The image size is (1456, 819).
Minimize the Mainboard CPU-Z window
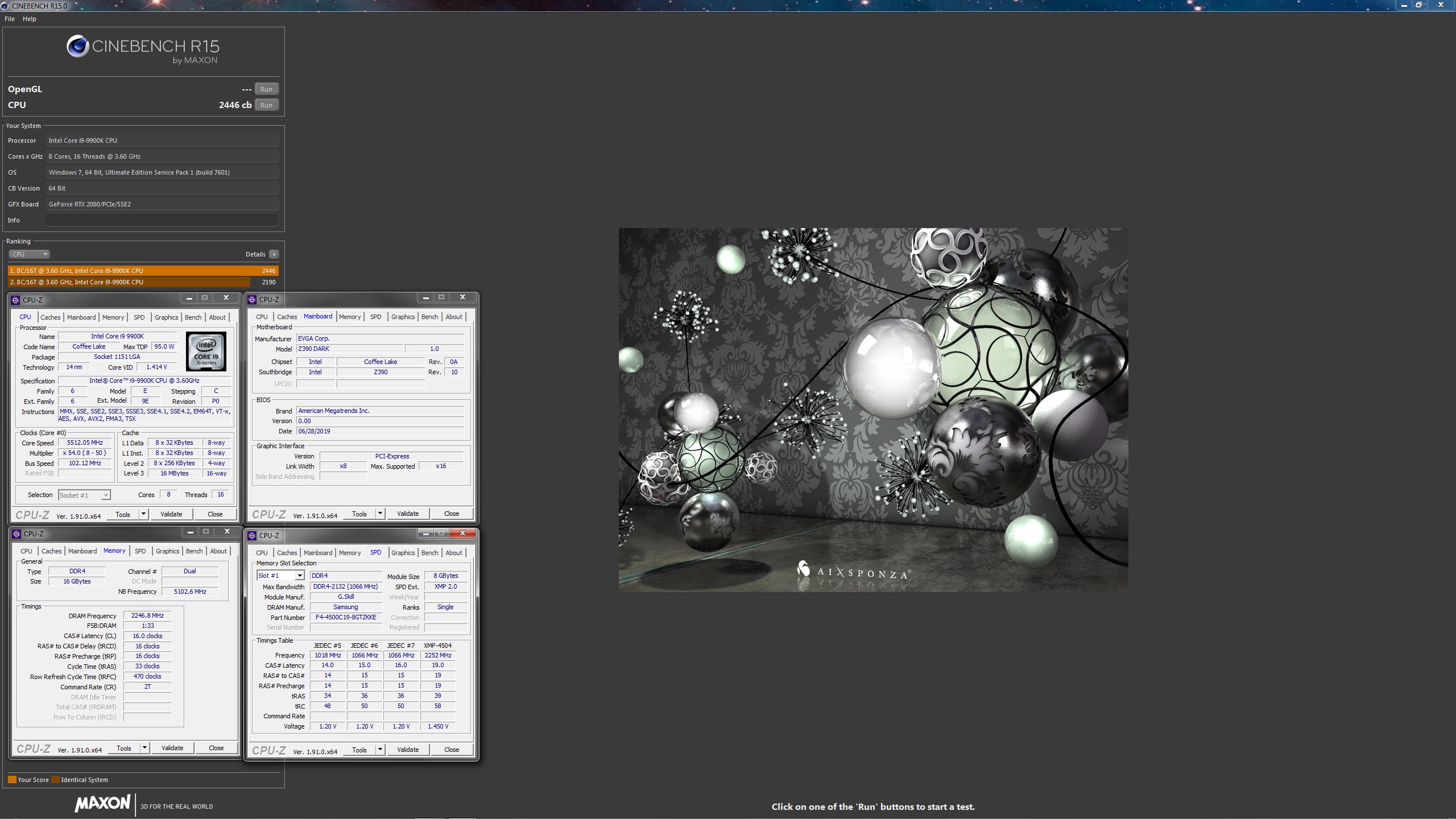point(425,297)
